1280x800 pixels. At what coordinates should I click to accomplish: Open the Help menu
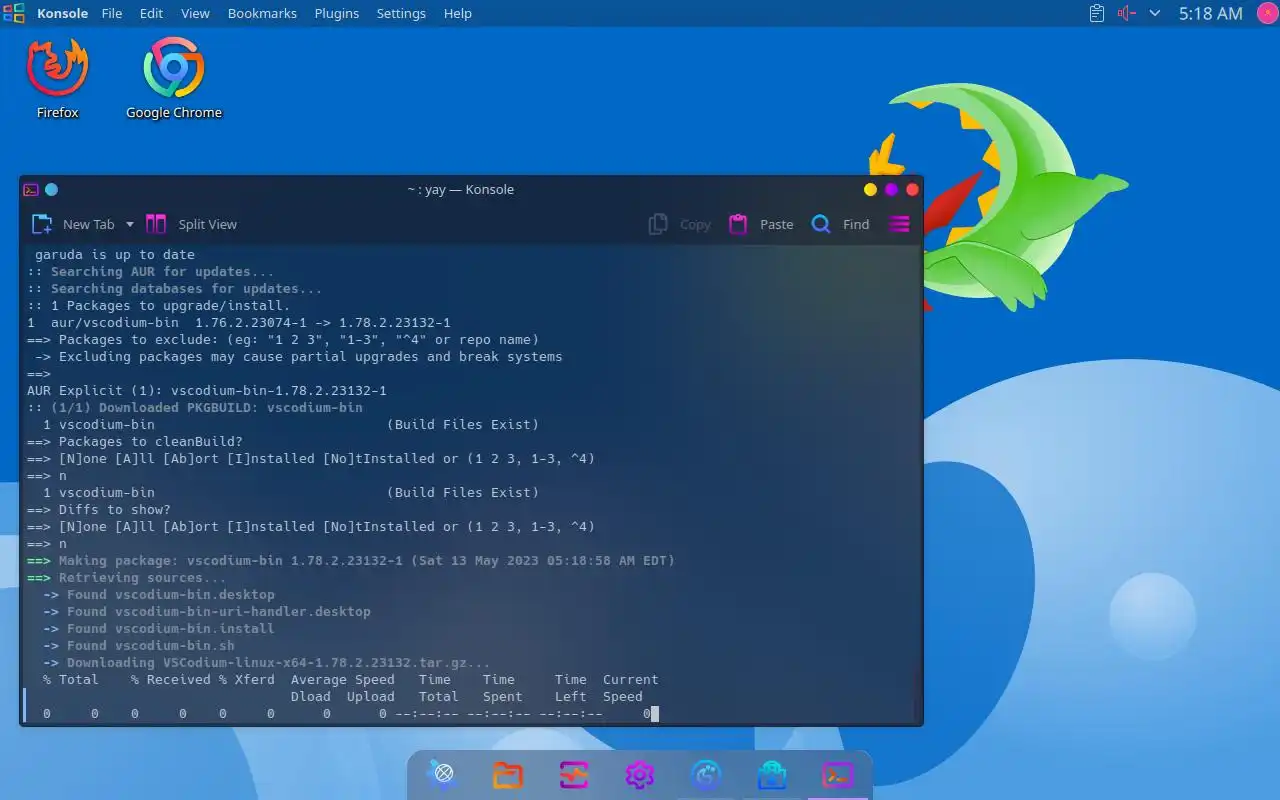point(457,13)
